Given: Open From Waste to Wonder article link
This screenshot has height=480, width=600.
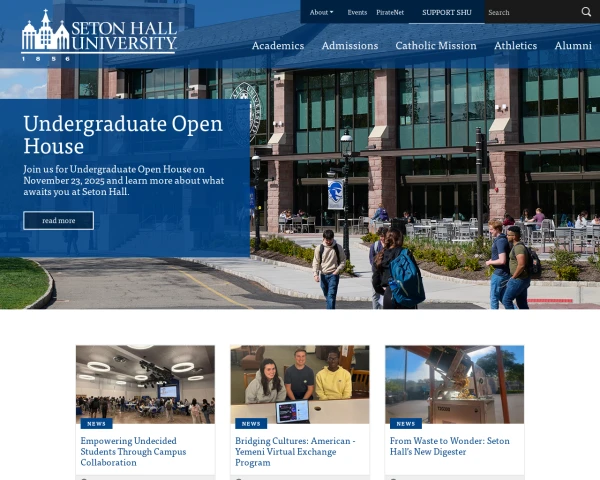Looking at the screenshot, I should pyautogui.click(x=450, y=446).
